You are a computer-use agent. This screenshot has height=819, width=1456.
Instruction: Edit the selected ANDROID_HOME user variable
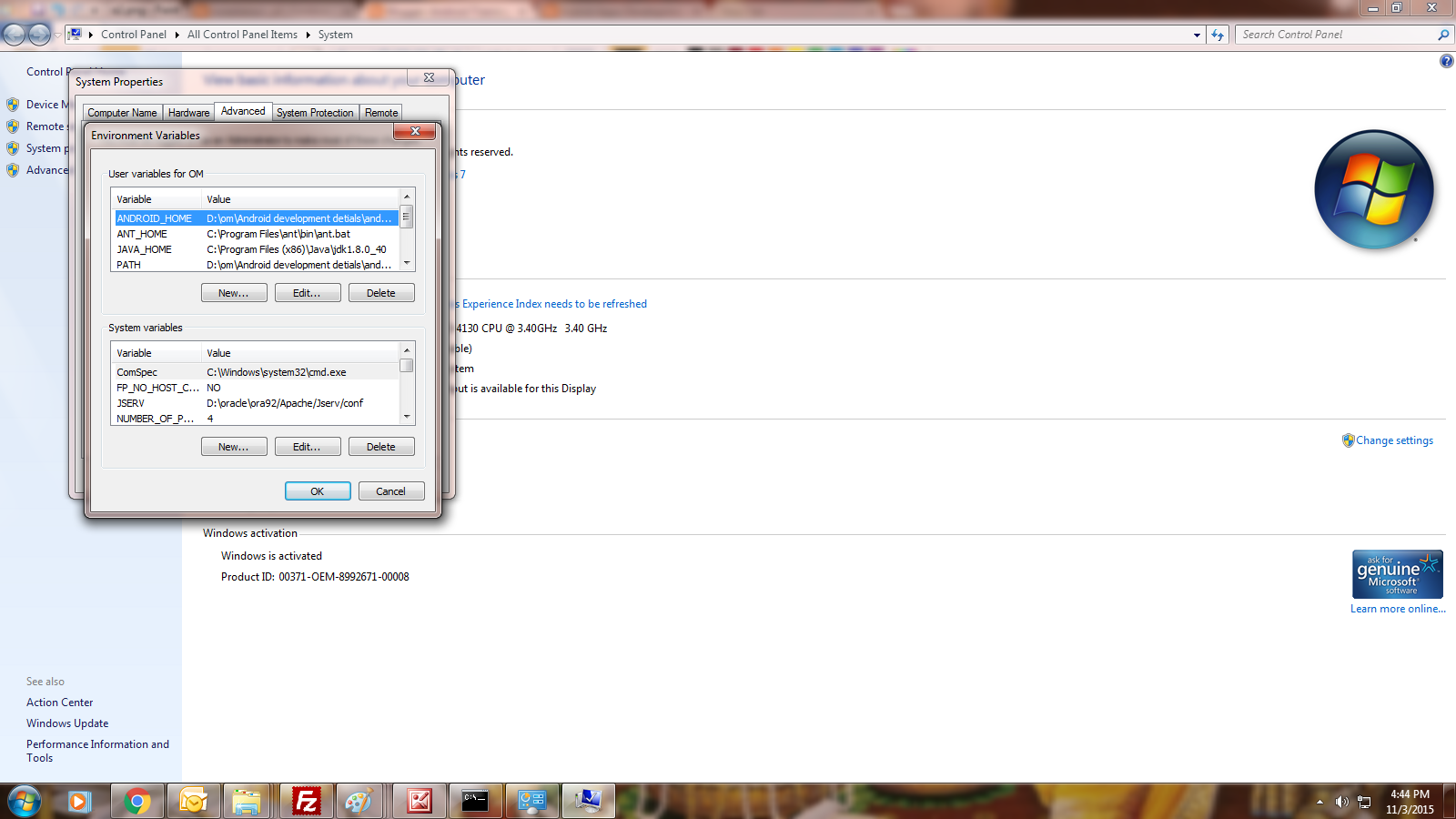pyautogui.click(x=308, y=292)
